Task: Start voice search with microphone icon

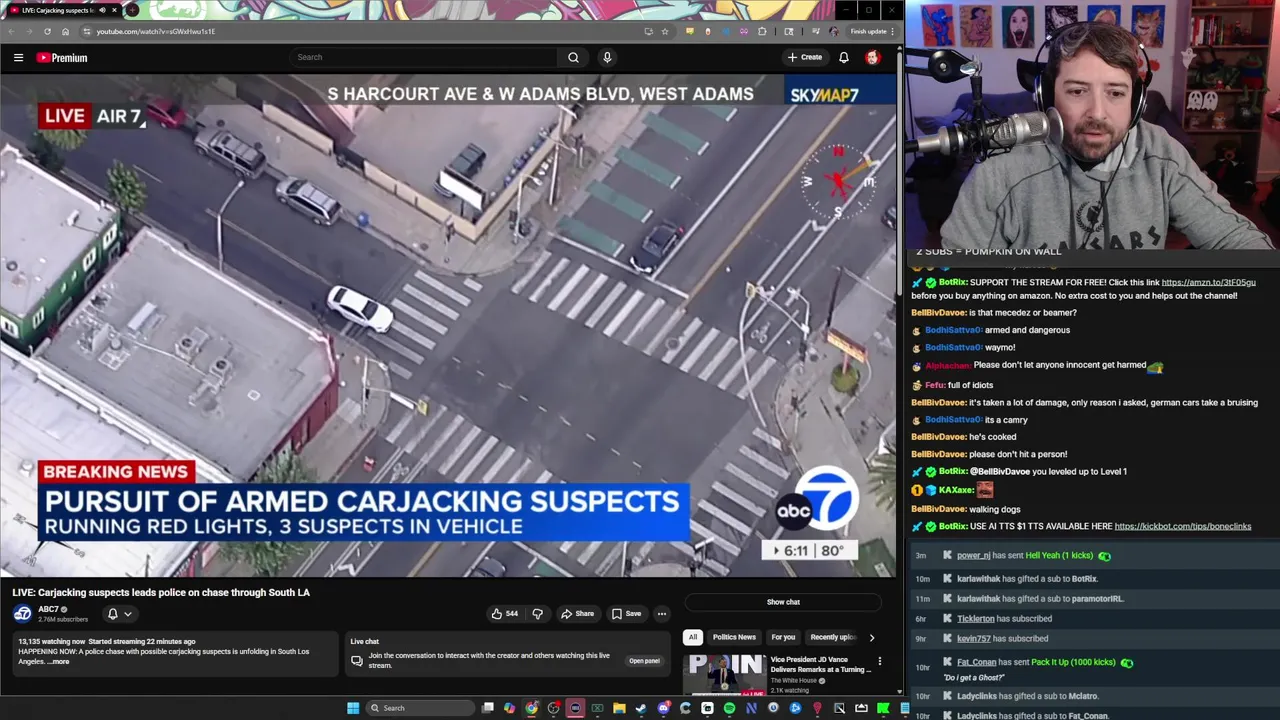Action: [607, 57]
